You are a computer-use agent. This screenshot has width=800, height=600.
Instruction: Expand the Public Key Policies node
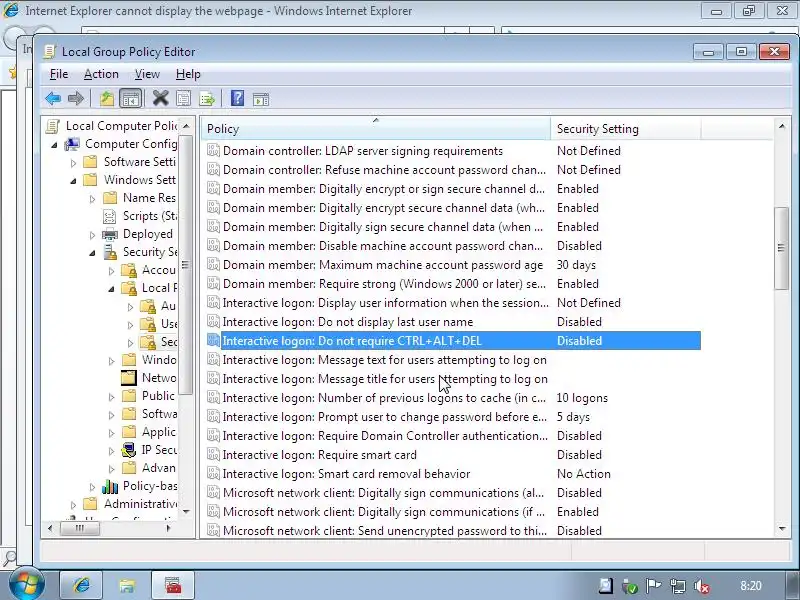coord(112,397)
